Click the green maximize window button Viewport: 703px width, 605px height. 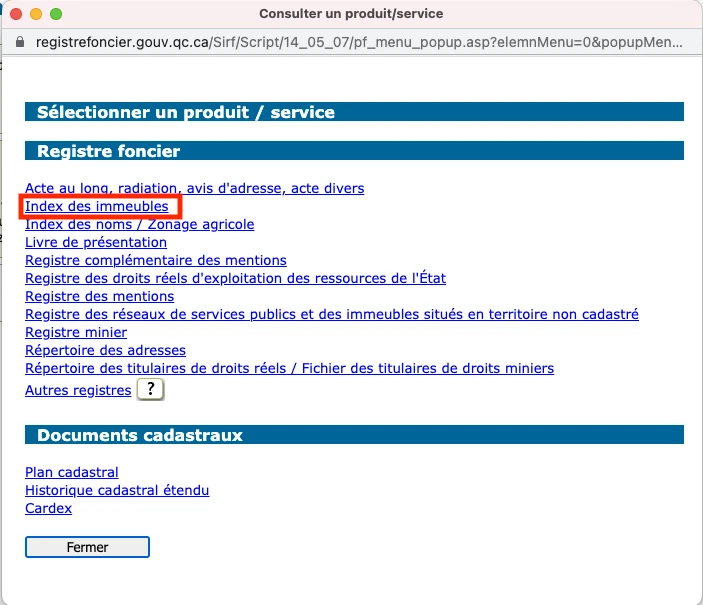[56, 15]
